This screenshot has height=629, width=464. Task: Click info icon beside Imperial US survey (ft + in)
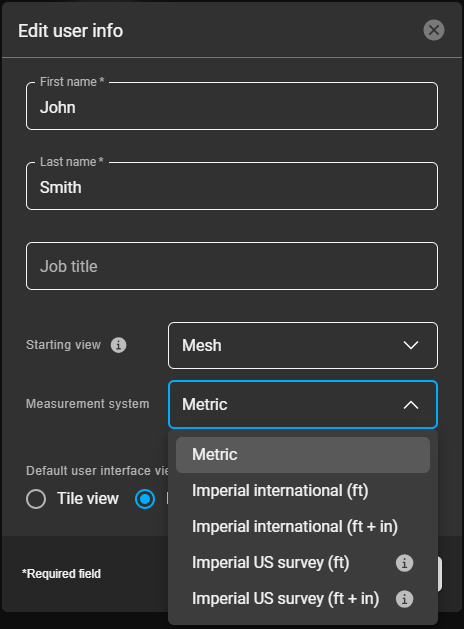tap(404, 599)
